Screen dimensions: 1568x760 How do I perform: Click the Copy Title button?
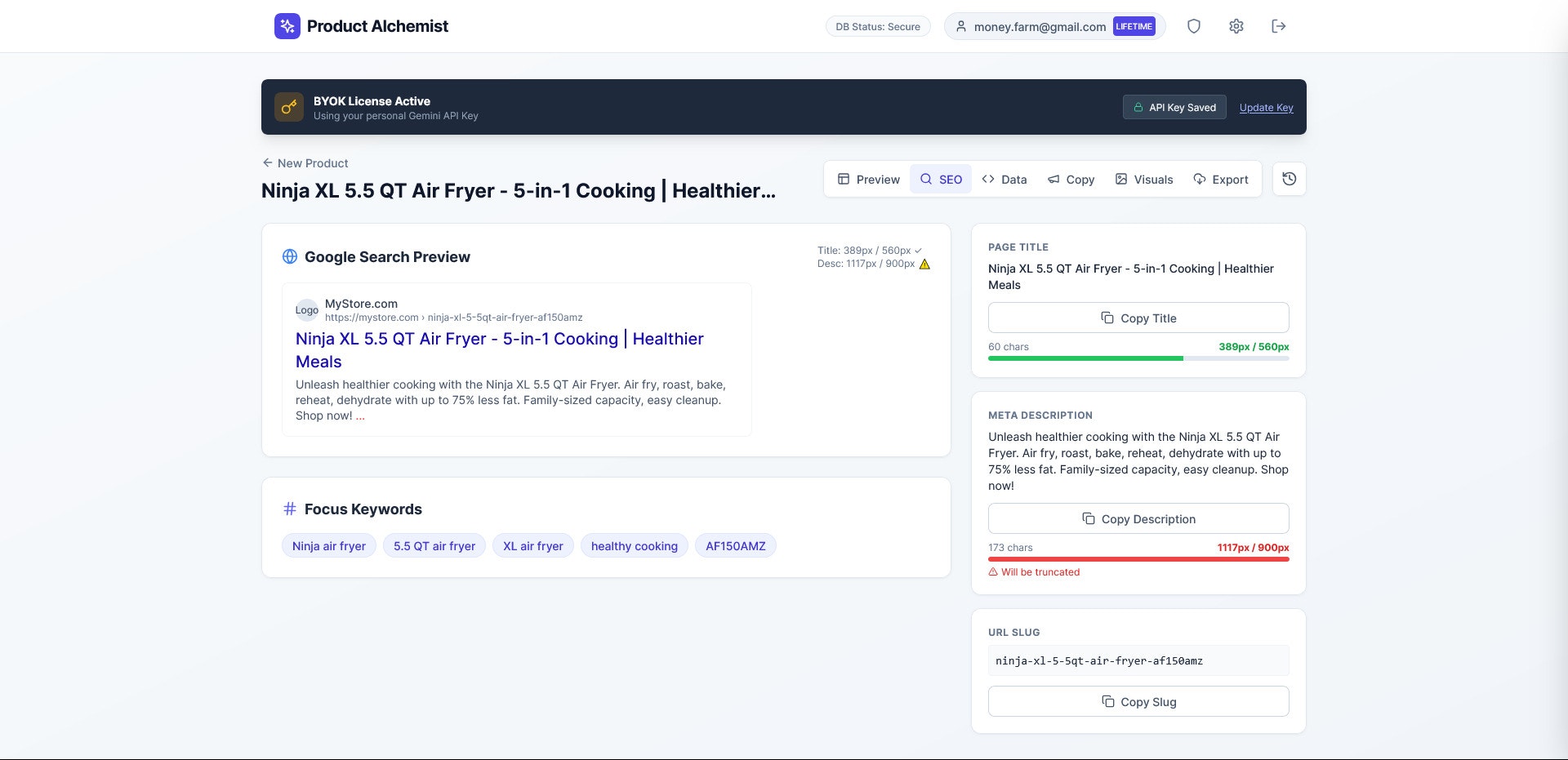tap(1138, 318)
